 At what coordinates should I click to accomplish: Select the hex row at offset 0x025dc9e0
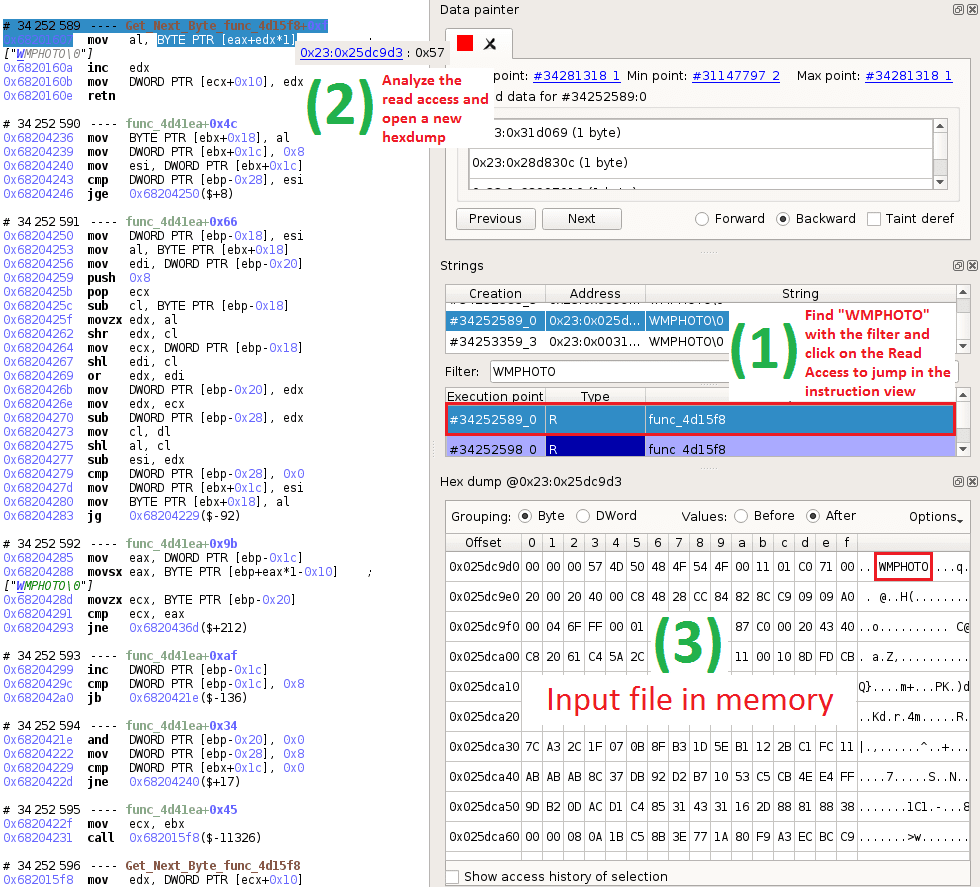(708, 597)
